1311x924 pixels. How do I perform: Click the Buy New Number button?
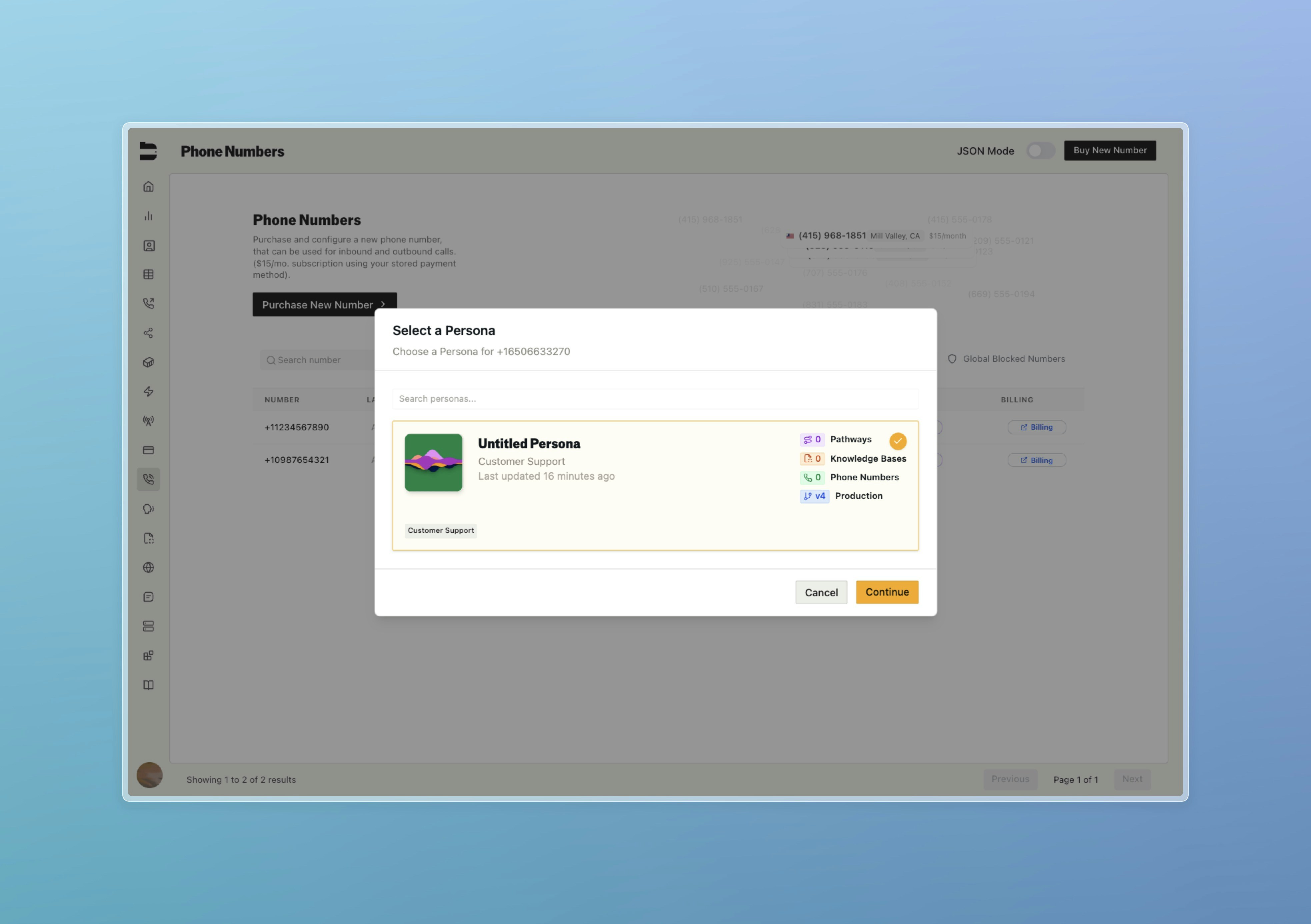pyautogui.click(x=1109, y=151)
